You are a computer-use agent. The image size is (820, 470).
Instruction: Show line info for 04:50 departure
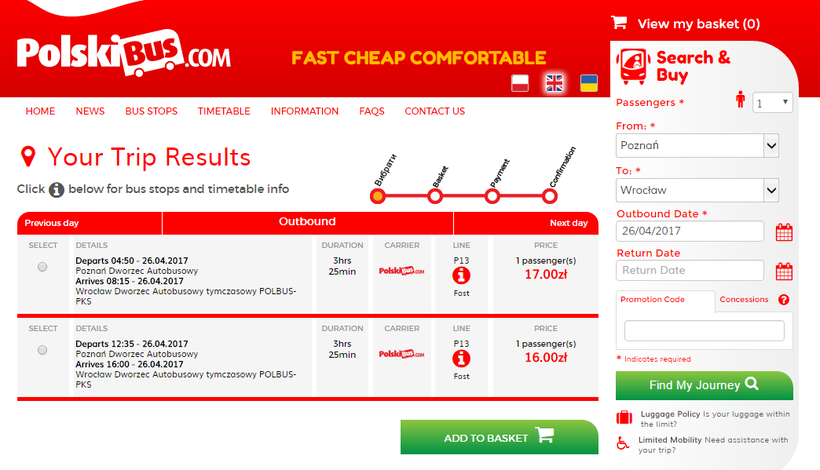click(x=461, y=276)
